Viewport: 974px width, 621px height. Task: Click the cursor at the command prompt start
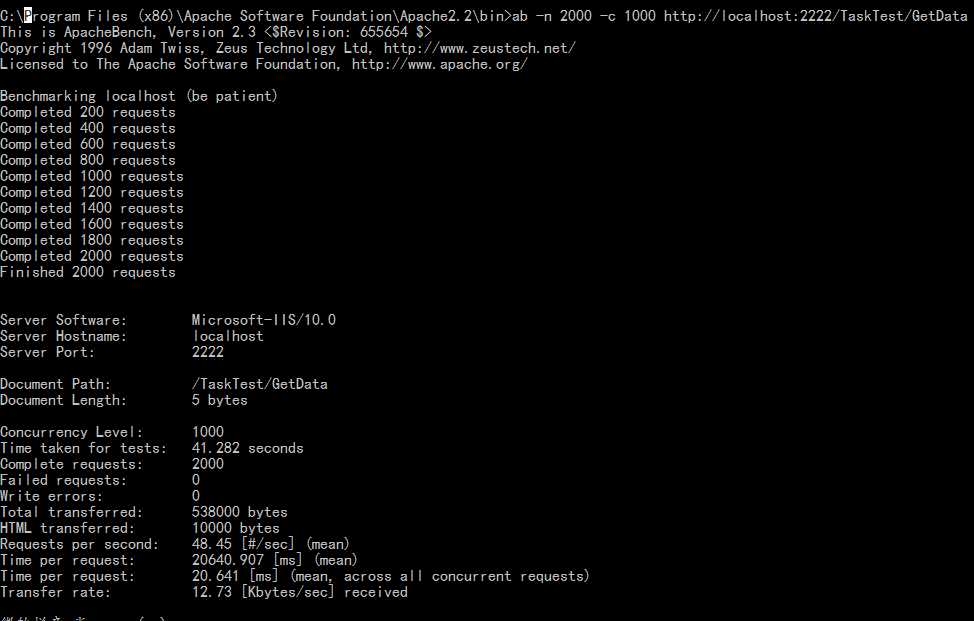pyautogui.click(x=28, y=16)
